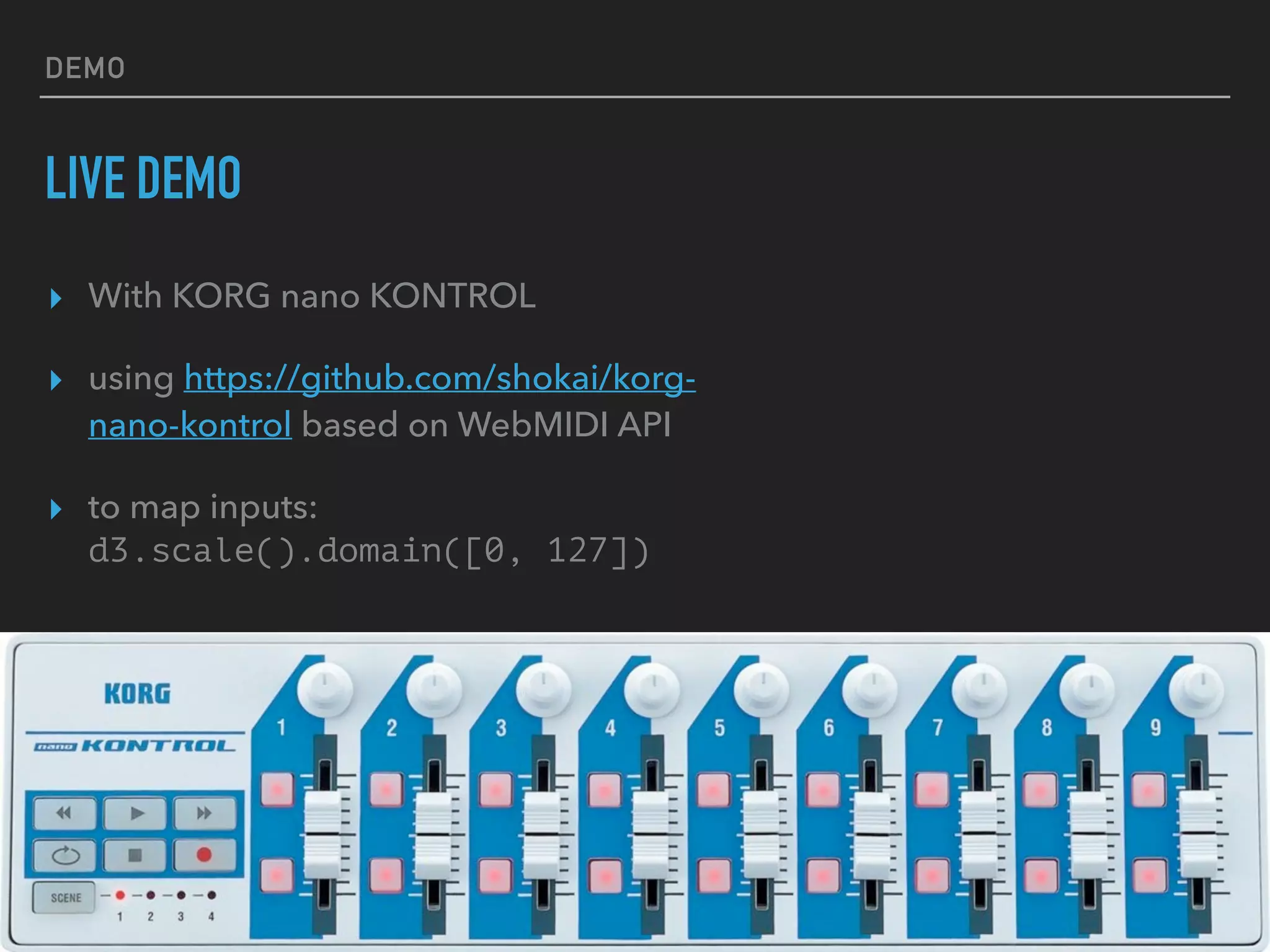Toggle the lower red pad of channel 7

point(932,875)
